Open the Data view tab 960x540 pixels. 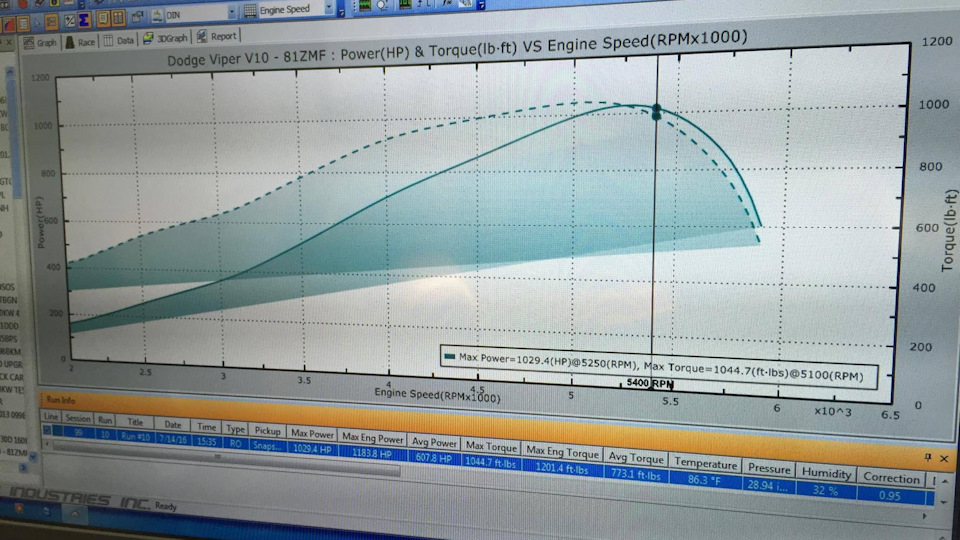(118, 40)
